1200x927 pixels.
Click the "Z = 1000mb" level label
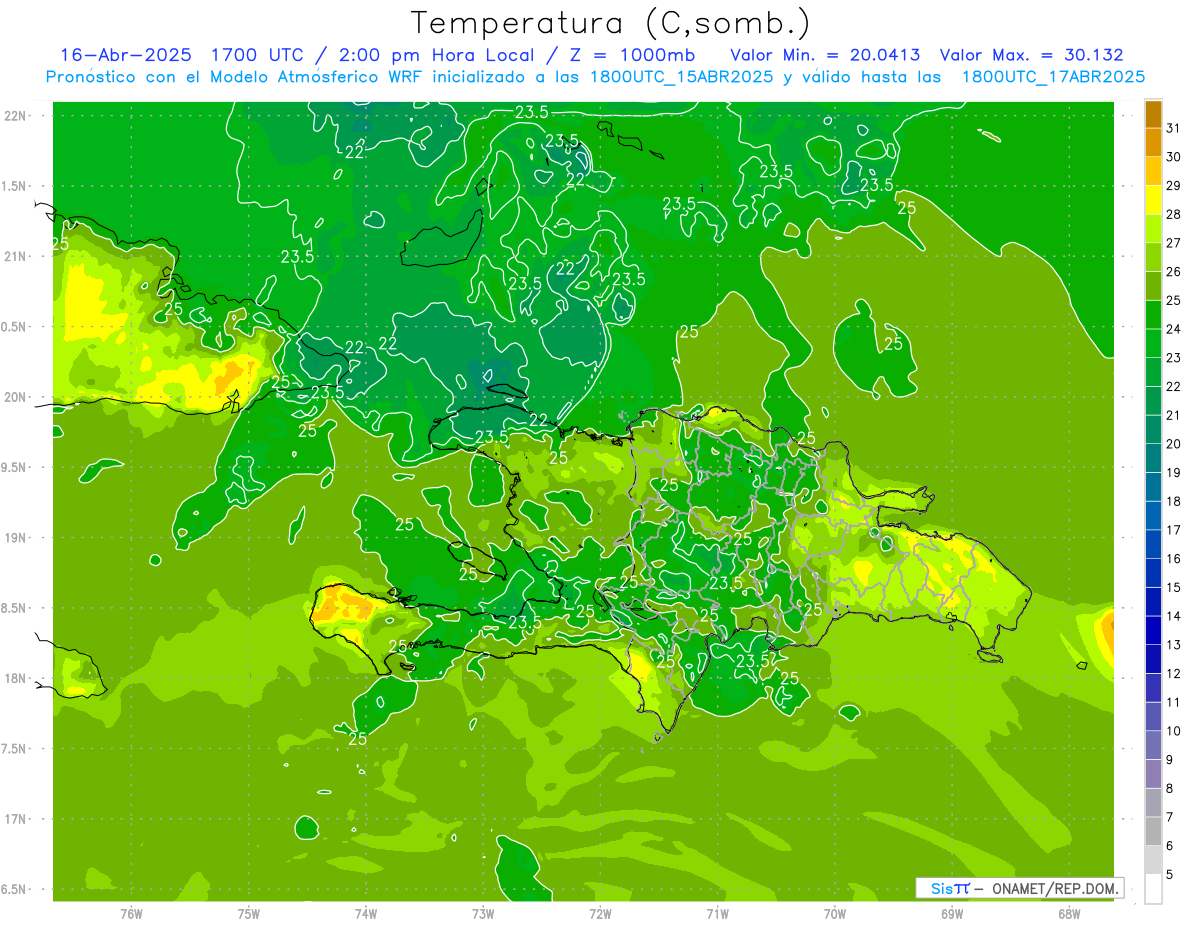(633, 55)
